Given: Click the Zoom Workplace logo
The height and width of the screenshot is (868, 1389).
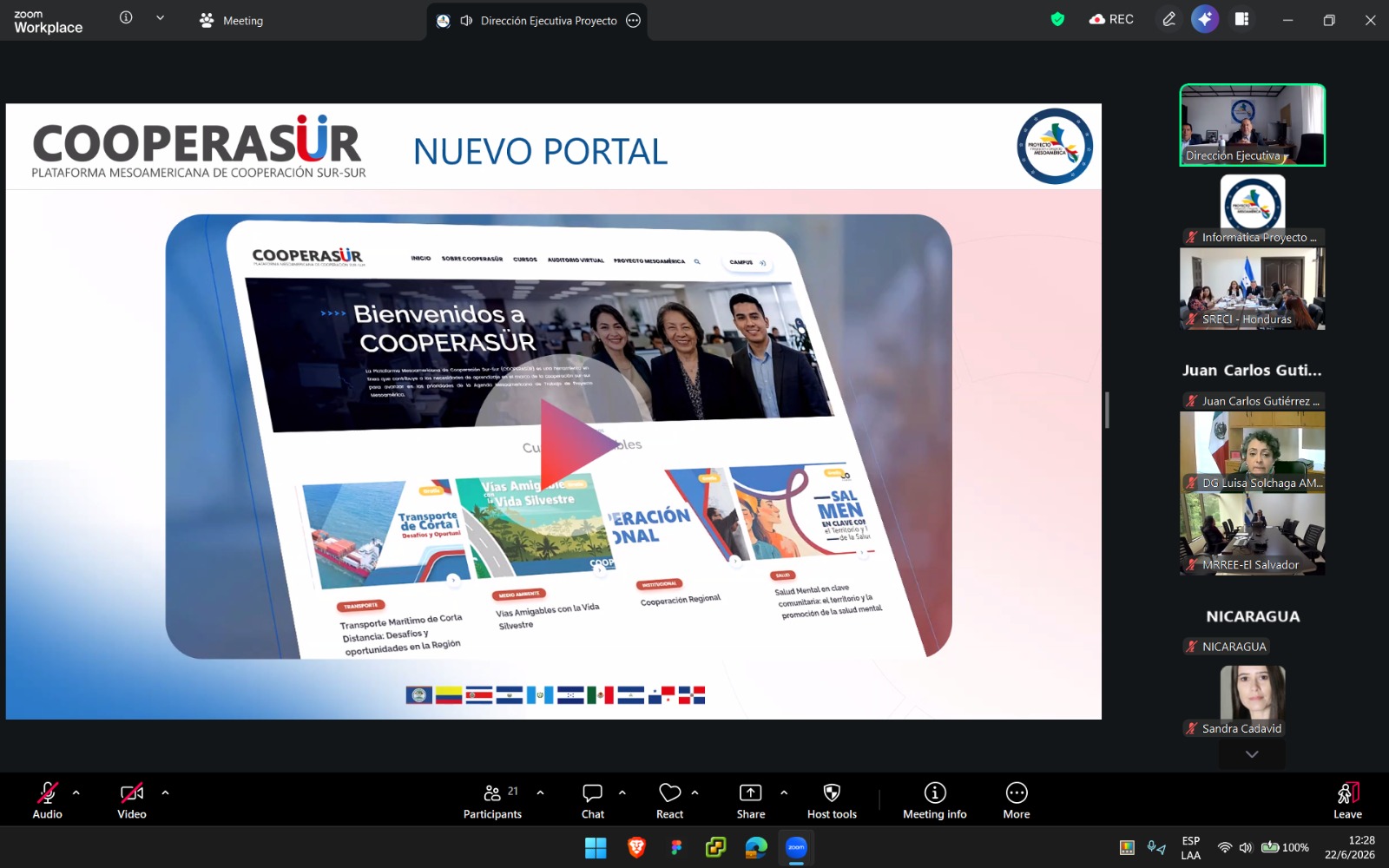Looking at the screenshot, I should (49, 22).
